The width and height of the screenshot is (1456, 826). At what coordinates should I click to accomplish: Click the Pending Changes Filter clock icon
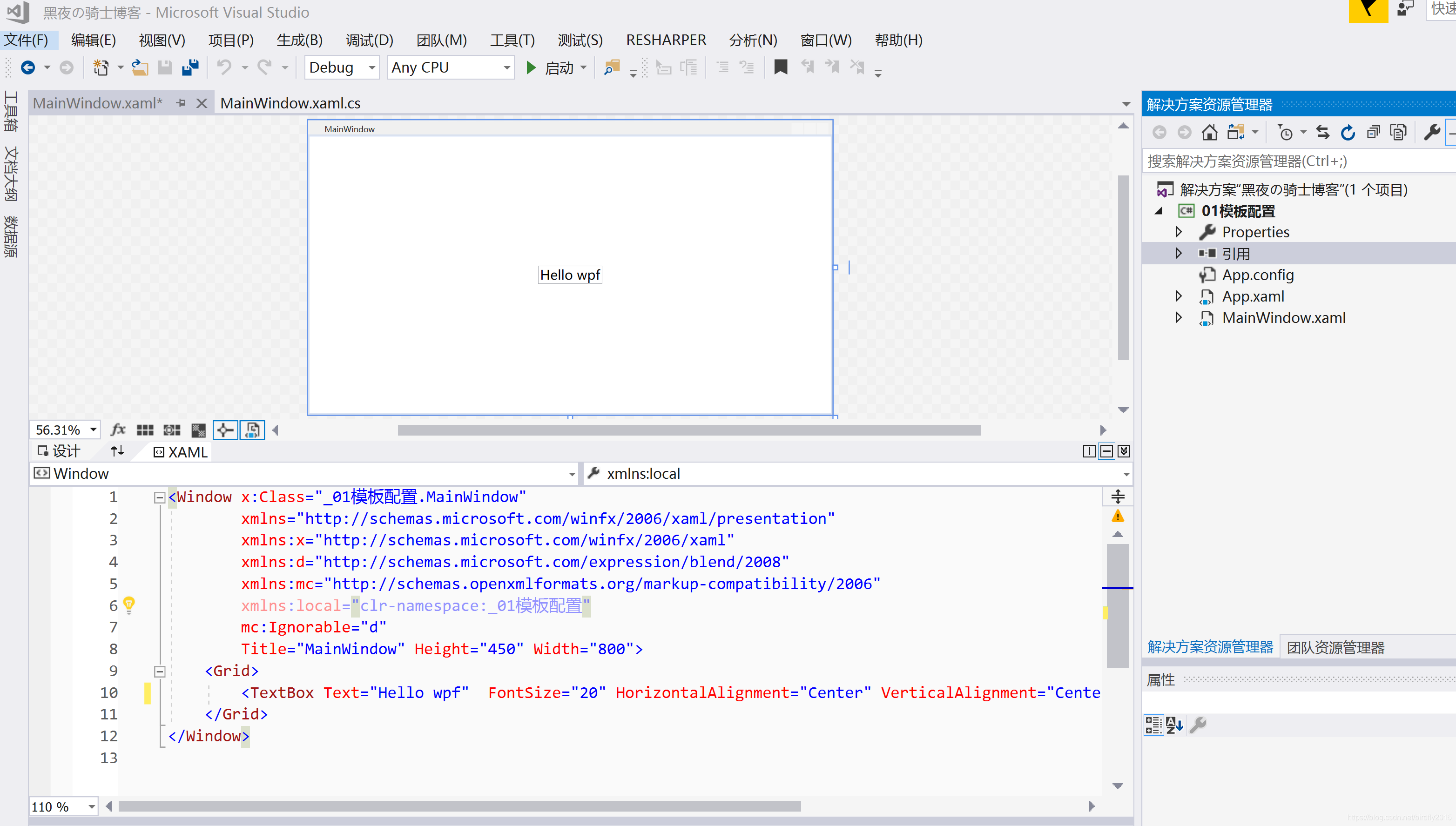[1285, 133]
